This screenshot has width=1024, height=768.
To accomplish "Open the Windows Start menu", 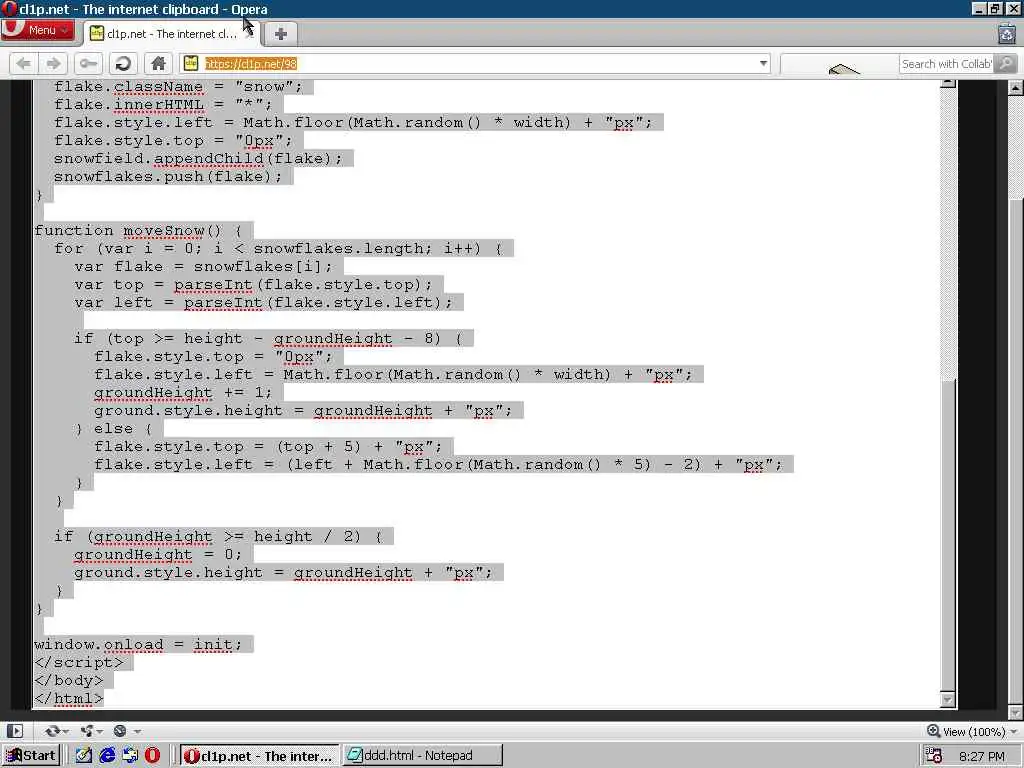I will (31, 756).
